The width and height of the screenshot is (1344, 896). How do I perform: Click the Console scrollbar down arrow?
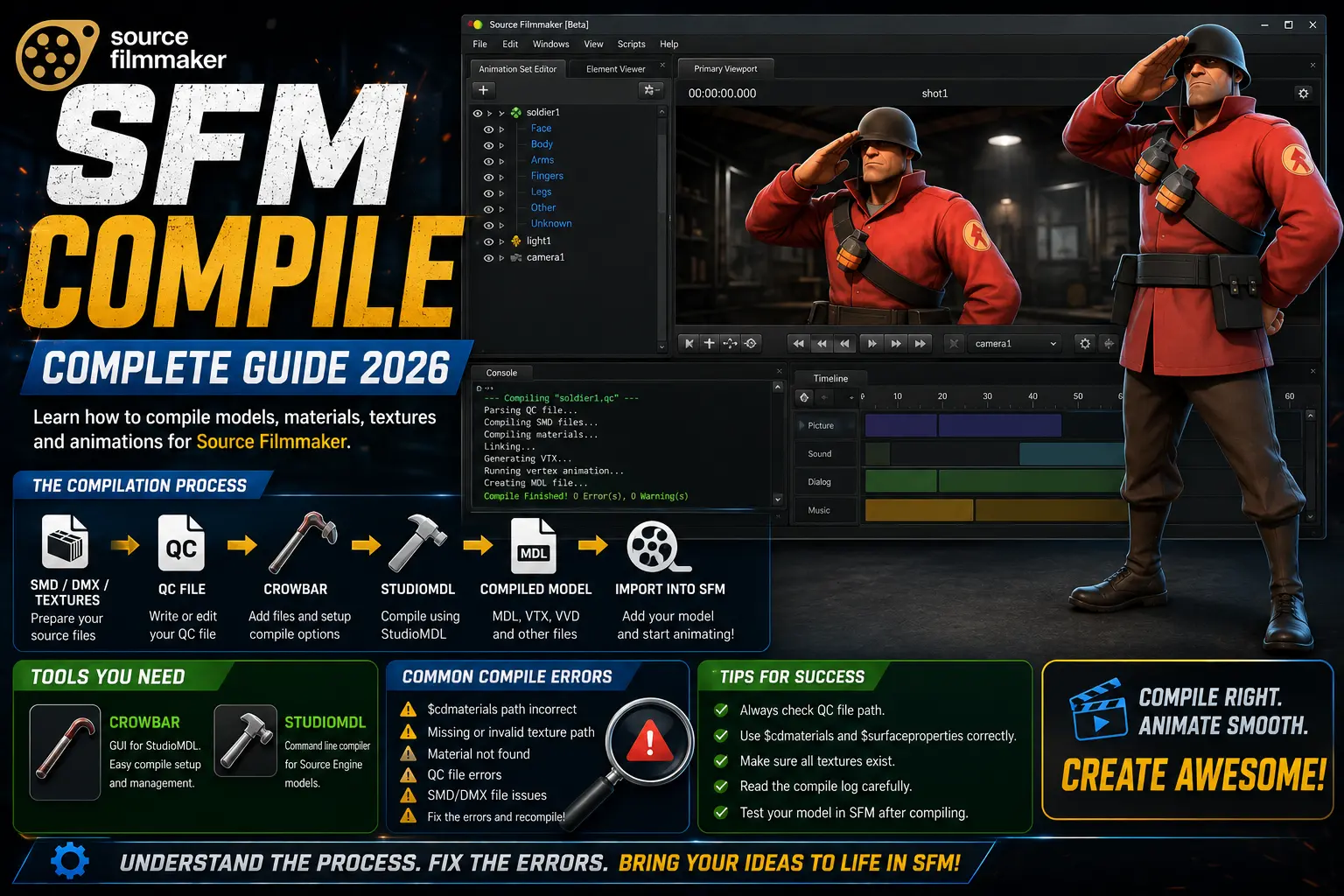(x=778, y=500)
